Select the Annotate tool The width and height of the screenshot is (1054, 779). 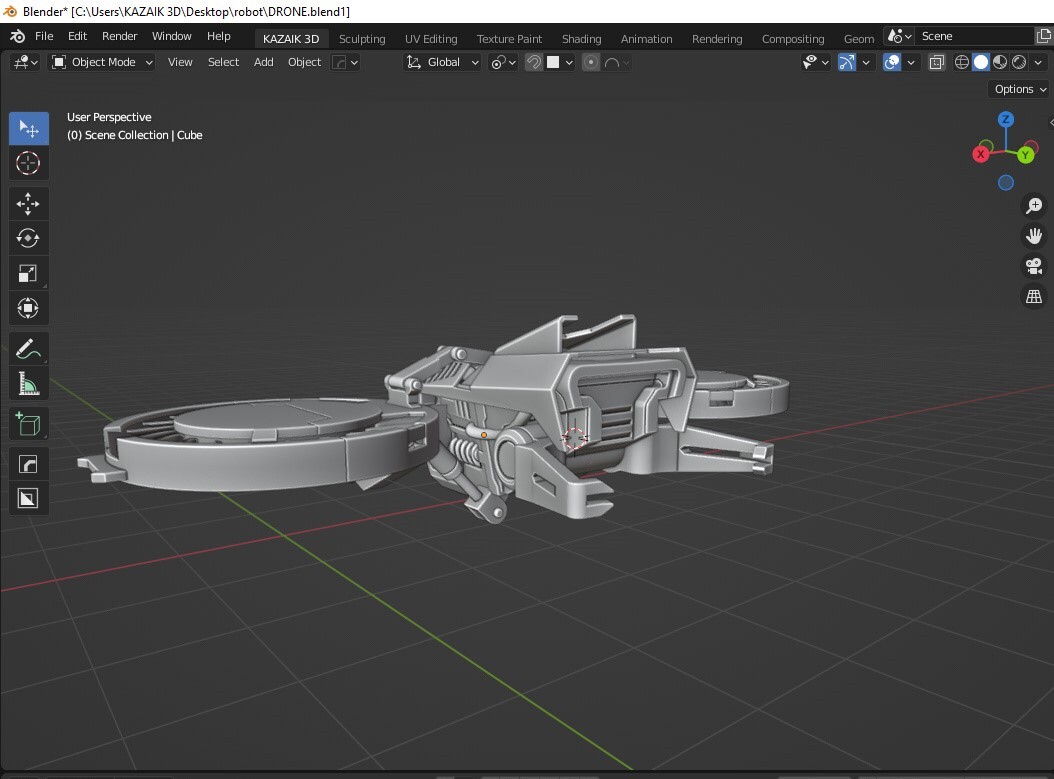pyautogui.click(x=28, y=348)
